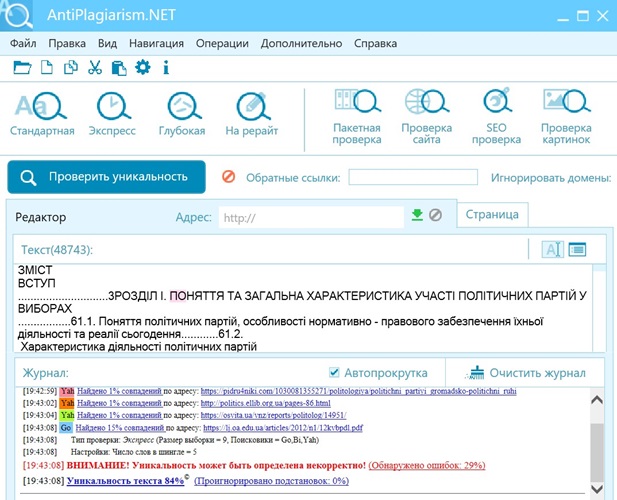The width and height of the screenshot is (617, 500).
Task: Click the copy icon in toolbar
Action: [71, 68]
